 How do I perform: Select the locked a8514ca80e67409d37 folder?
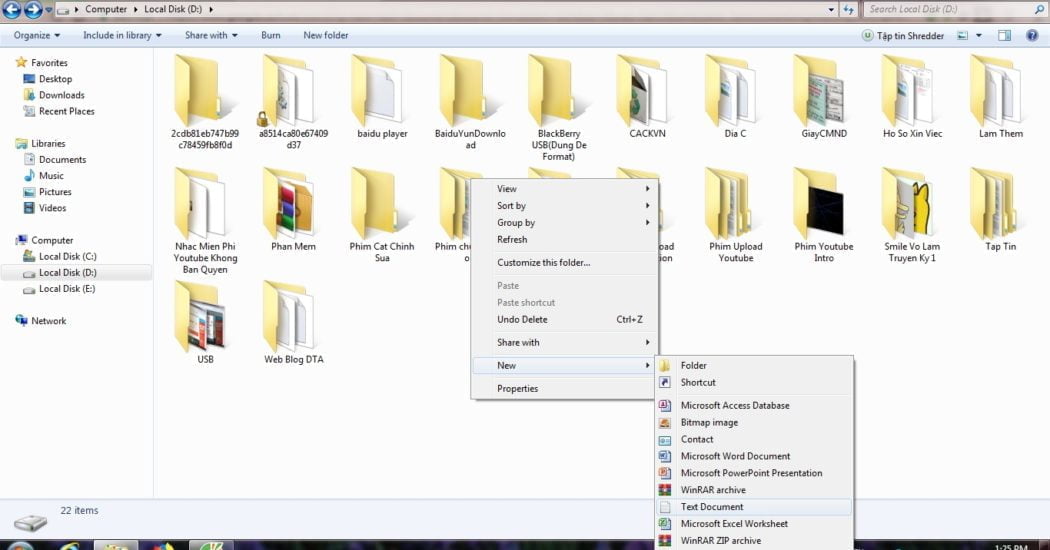click(x=293, y=102)
